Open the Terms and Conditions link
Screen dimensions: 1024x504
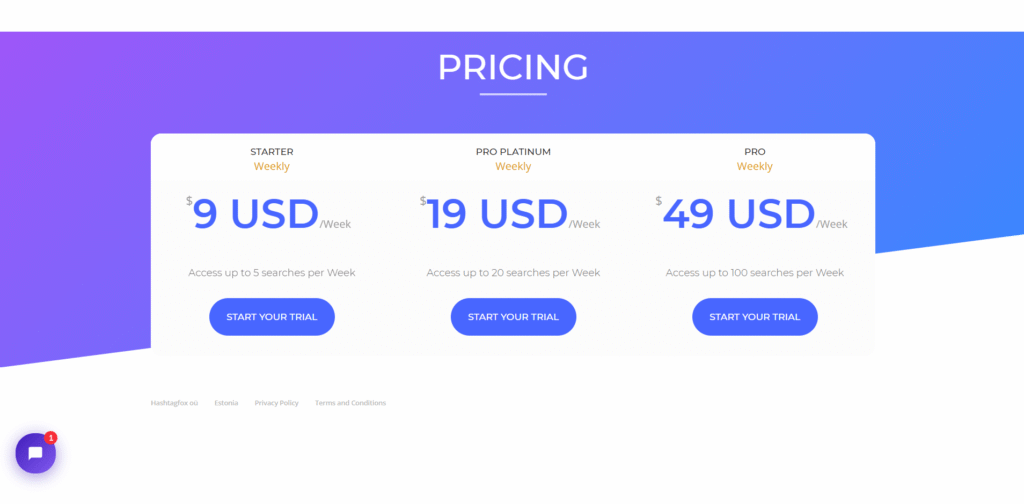(350, 403)
